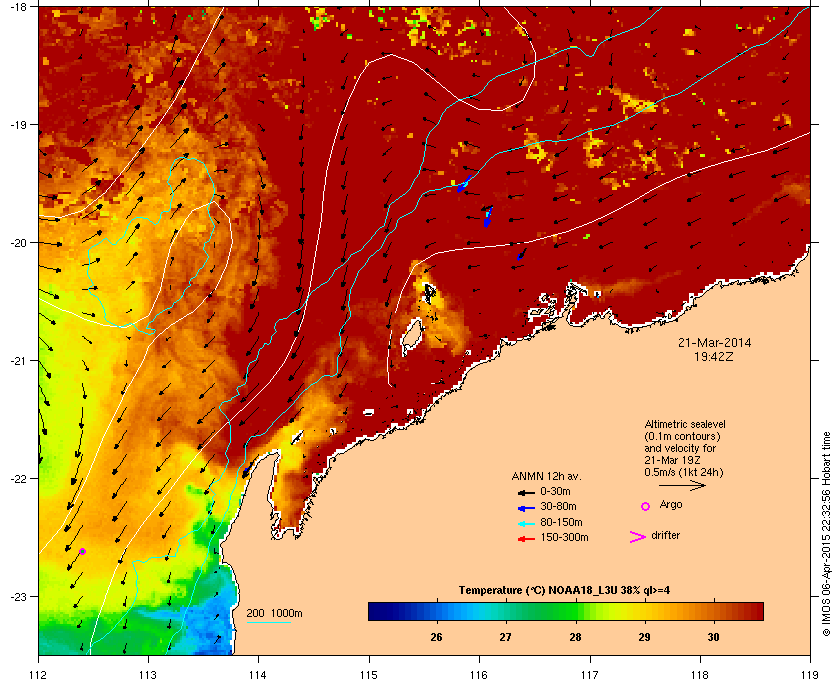Image resolution: width=840 pixels, height=680 pixels.
Task: Click the magenta Argo circle legend symbol
Action: coord(646,506)
